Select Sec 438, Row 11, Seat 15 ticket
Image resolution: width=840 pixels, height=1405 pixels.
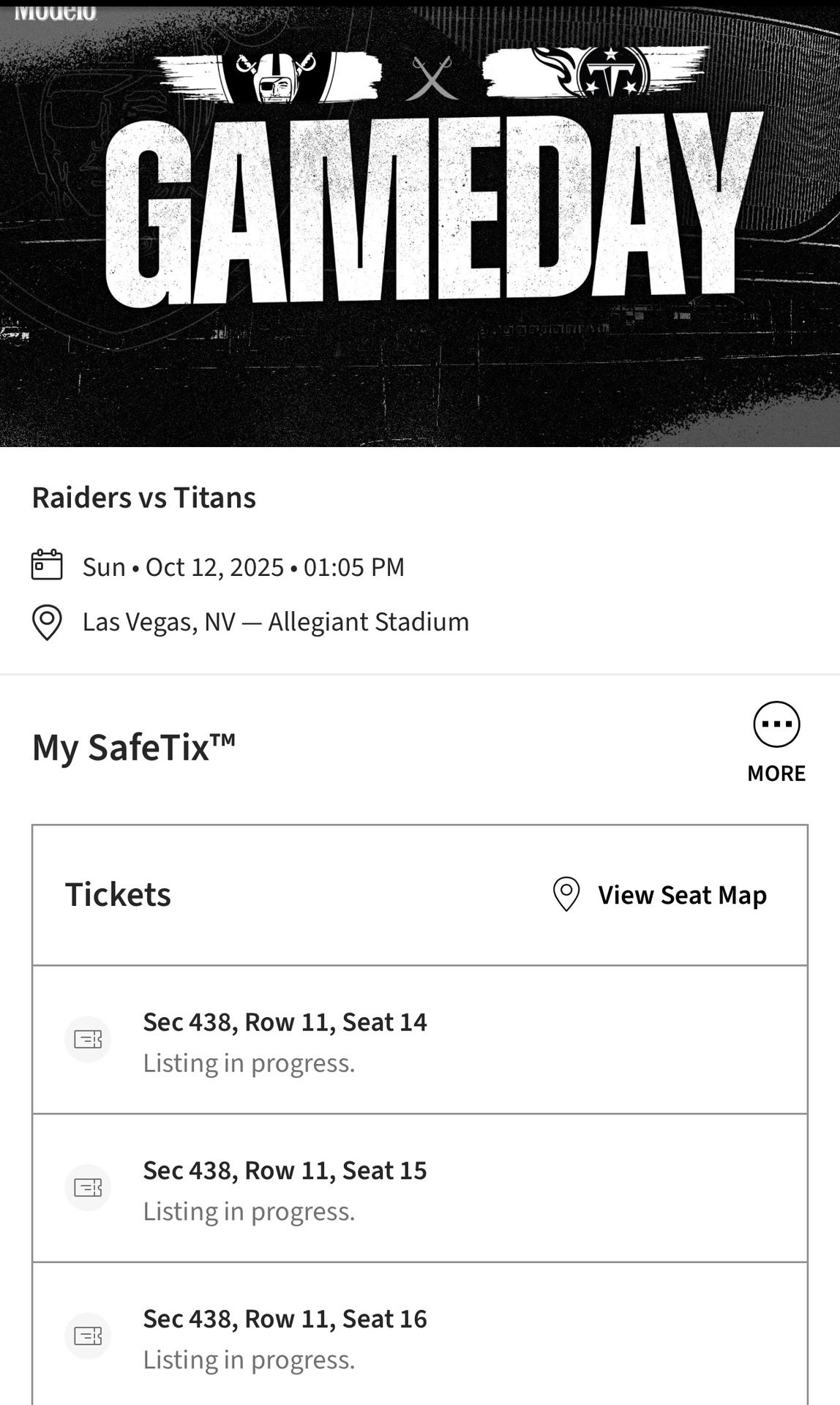[x=285, y=1171]
